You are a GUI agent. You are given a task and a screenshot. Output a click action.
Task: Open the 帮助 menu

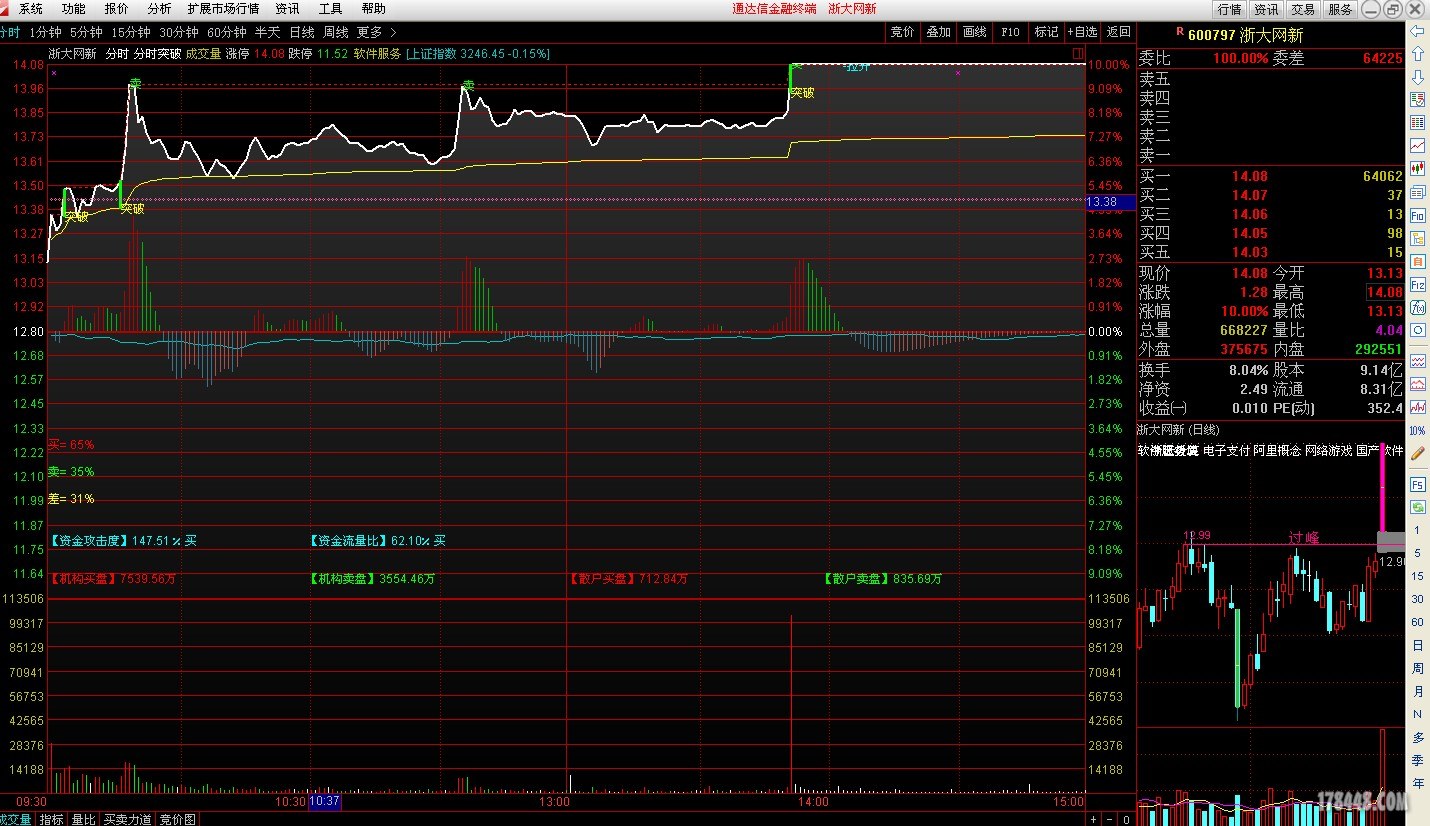point(374,8)
